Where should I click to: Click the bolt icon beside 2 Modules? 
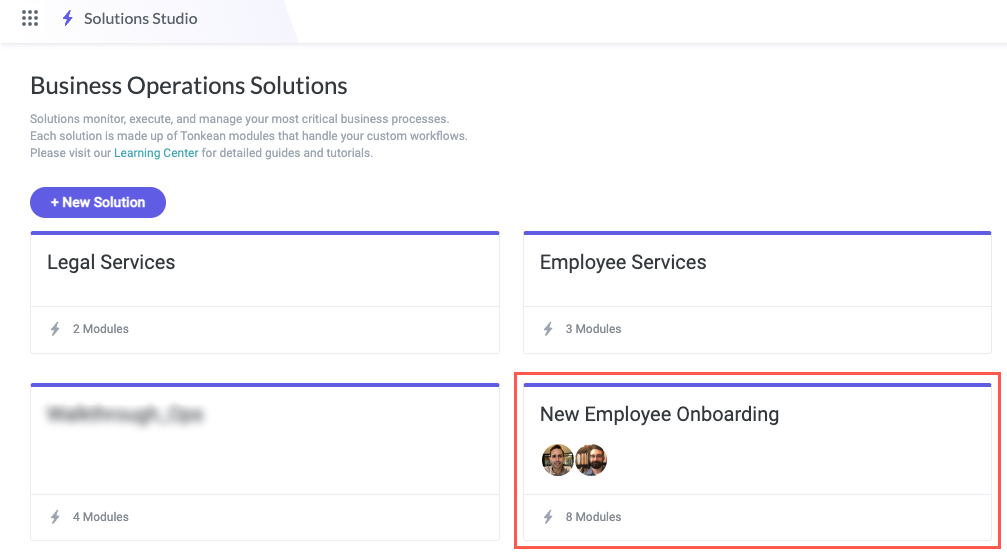(x=55, y=329)
